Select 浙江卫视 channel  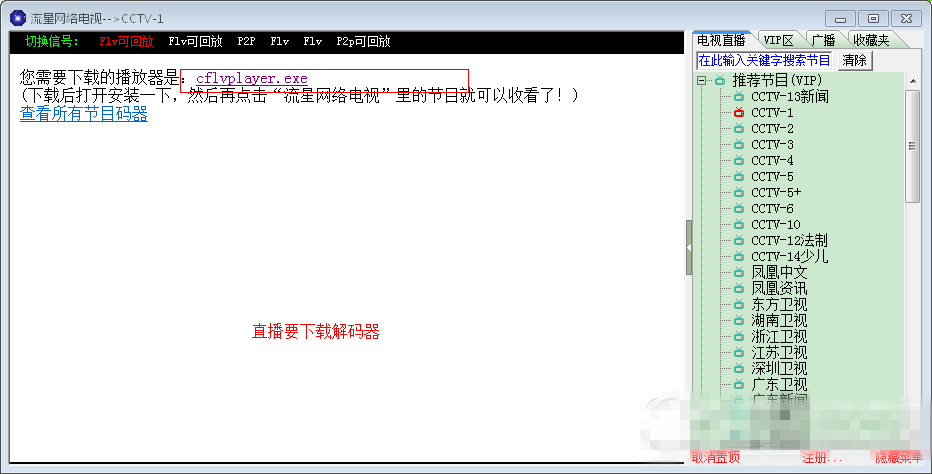(779, 337)
